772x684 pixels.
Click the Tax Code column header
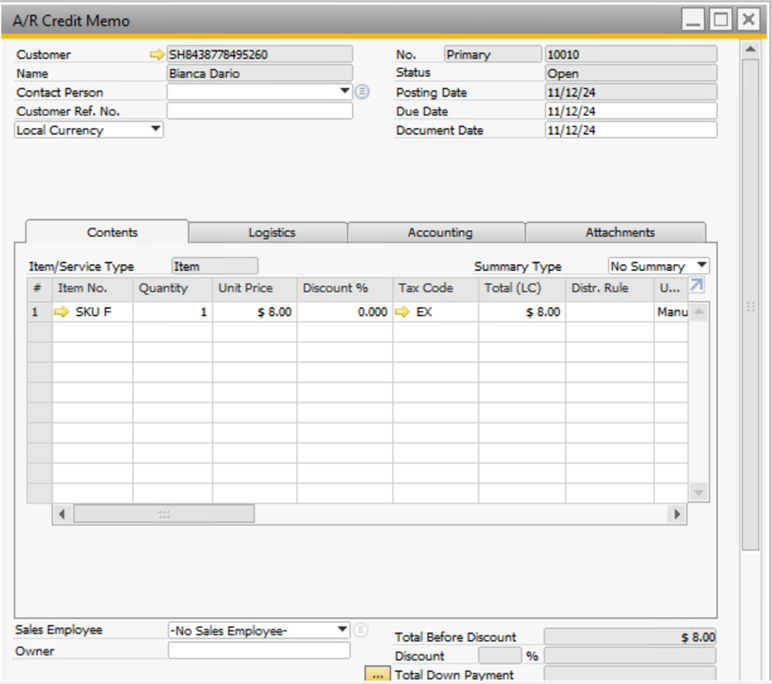436,288
